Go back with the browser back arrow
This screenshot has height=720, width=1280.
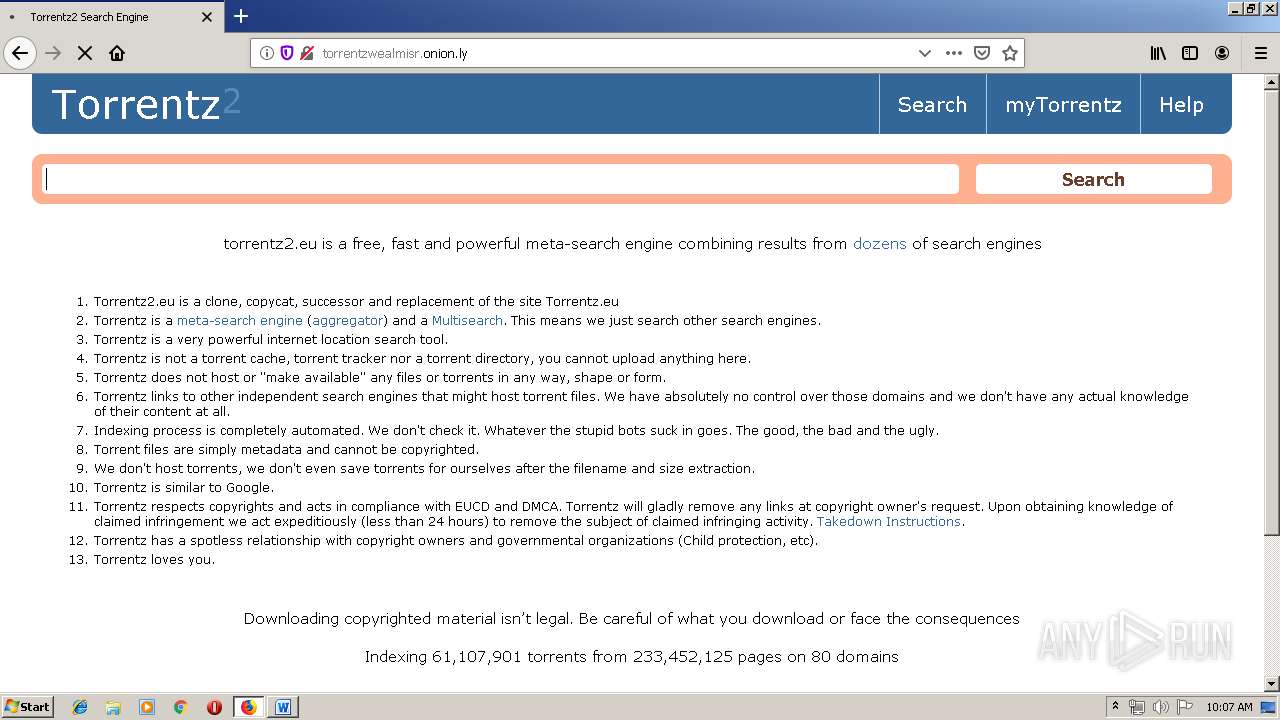pyautogui.click(x=20, y=53)
